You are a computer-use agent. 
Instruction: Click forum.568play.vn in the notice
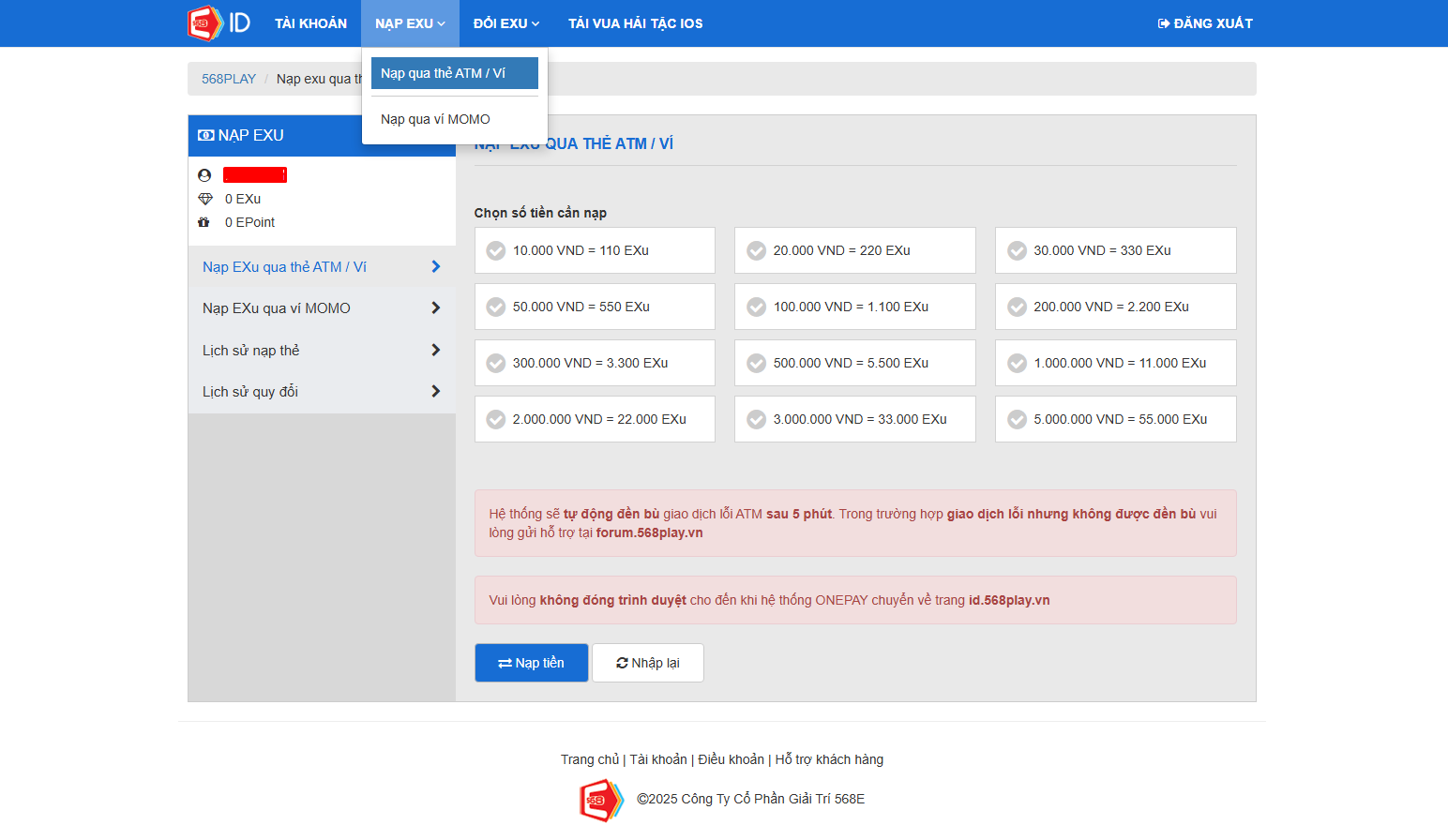tap(649, 532)
